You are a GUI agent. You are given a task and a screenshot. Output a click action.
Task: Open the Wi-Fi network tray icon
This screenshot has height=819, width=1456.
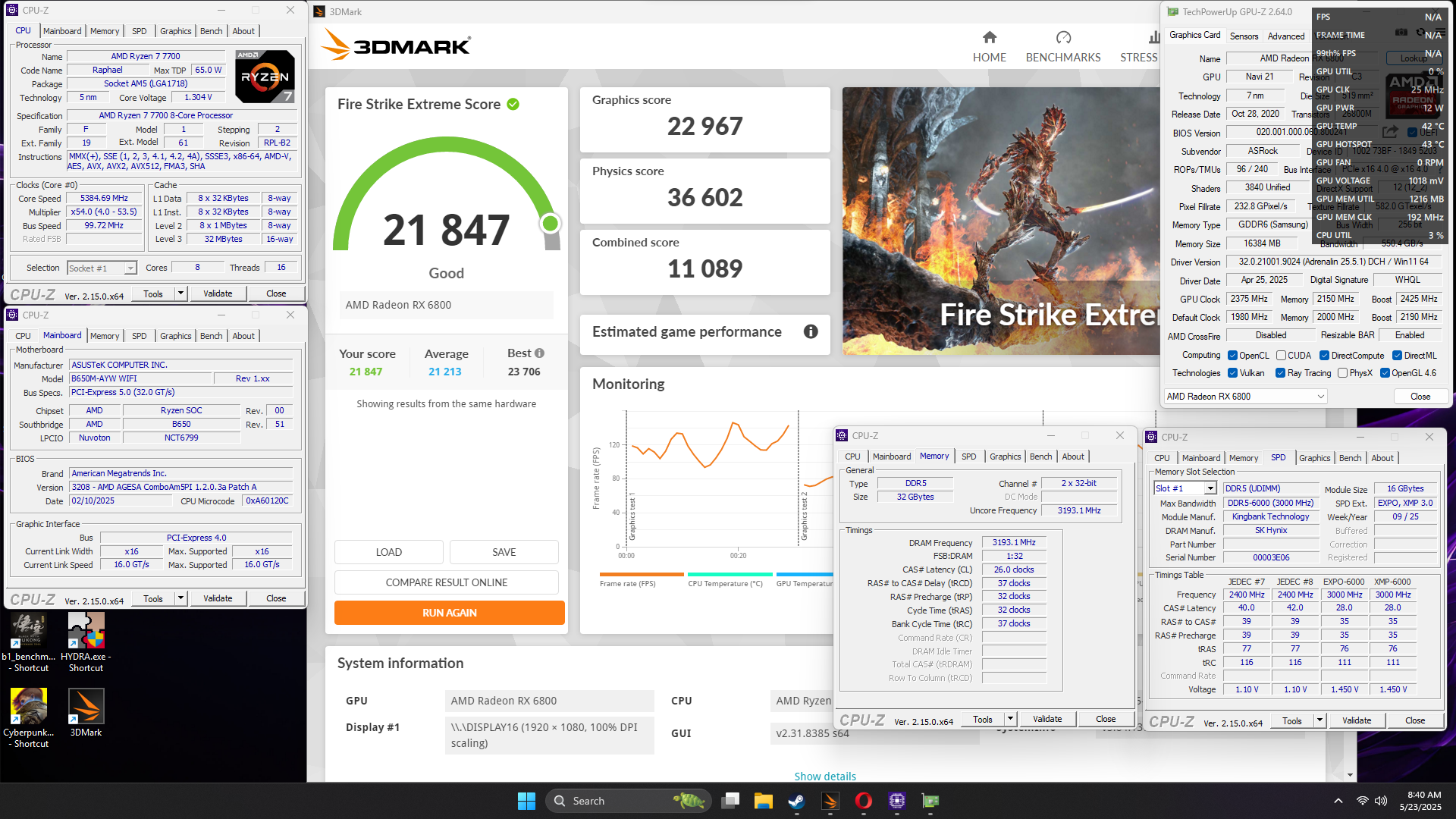click(1362, 801)
